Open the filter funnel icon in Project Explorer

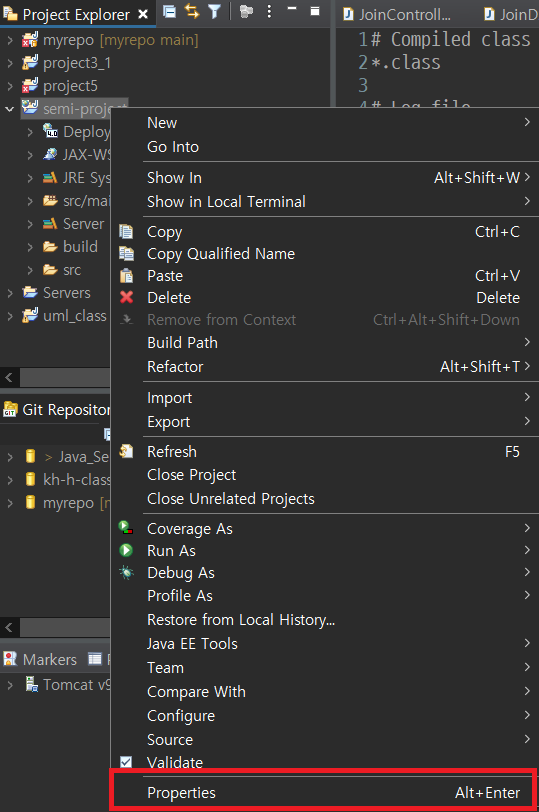[214, 11]
